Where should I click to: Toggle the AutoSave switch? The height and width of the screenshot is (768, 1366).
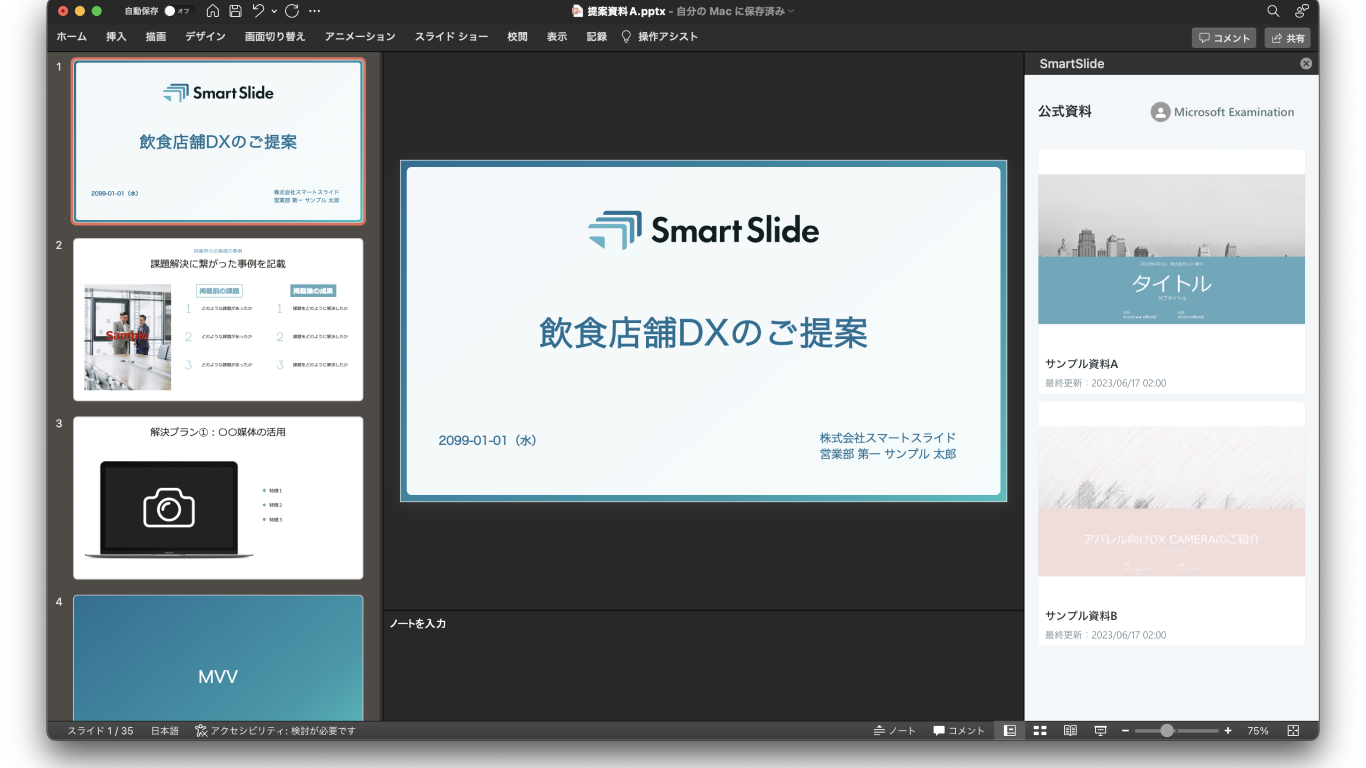[176, 11]
